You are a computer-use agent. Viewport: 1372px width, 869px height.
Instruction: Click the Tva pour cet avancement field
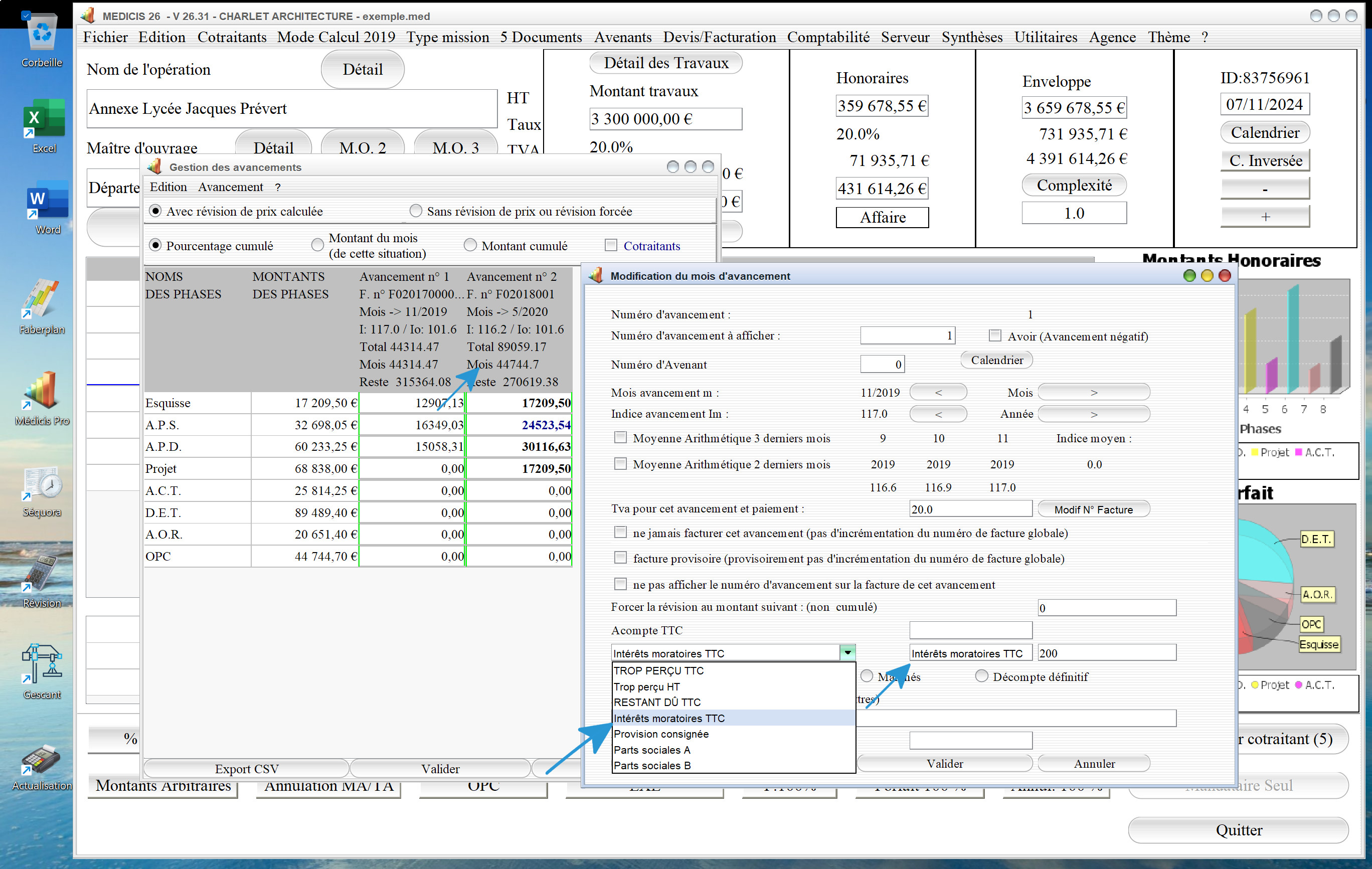pyautogui.click(x=970, y=509)
